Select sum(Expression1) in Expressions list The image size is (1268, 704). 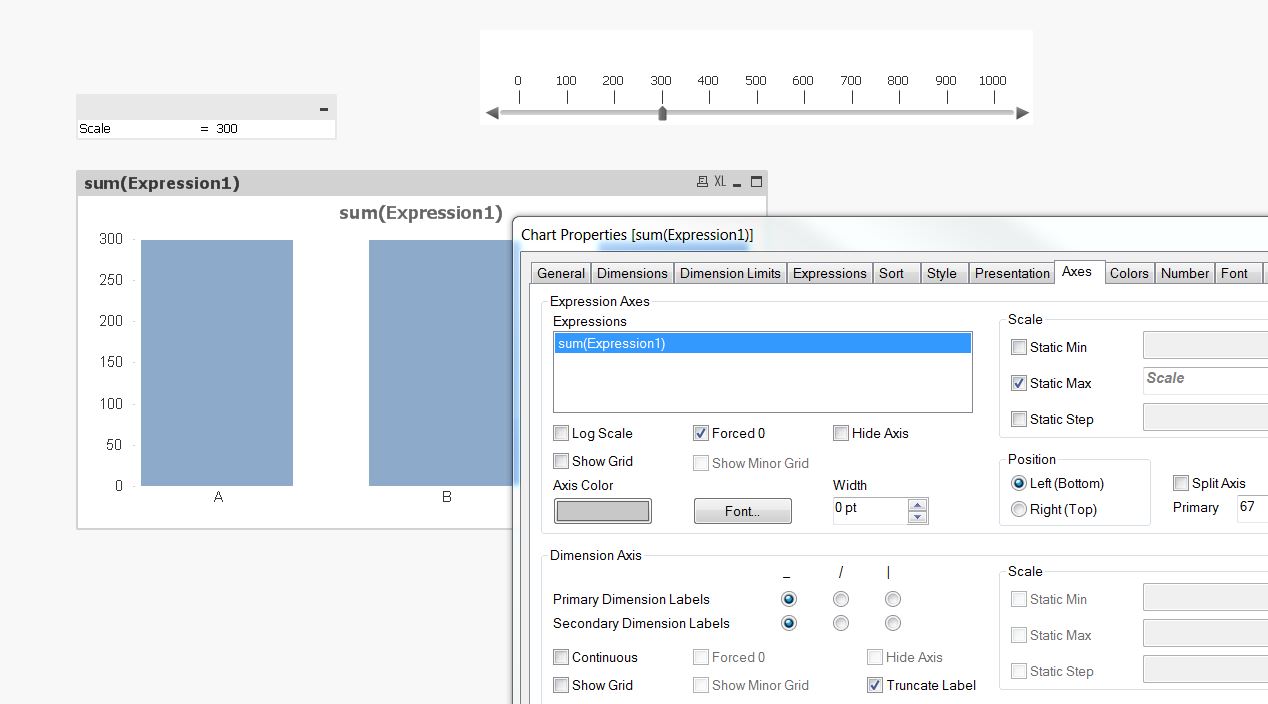(x=763, y=343)
